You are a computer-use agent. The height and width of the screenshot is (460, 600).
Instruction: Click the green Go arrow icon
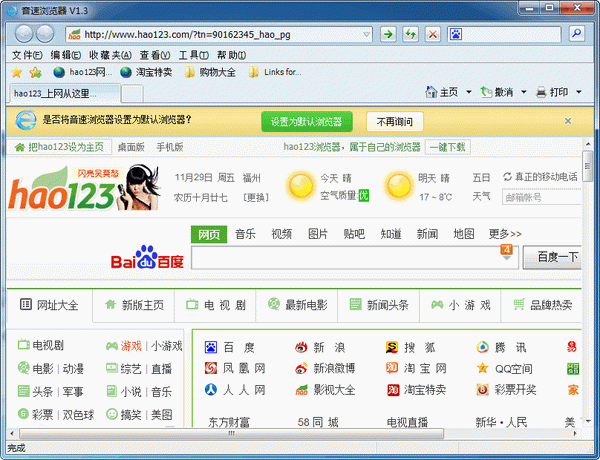coord(388,34)
